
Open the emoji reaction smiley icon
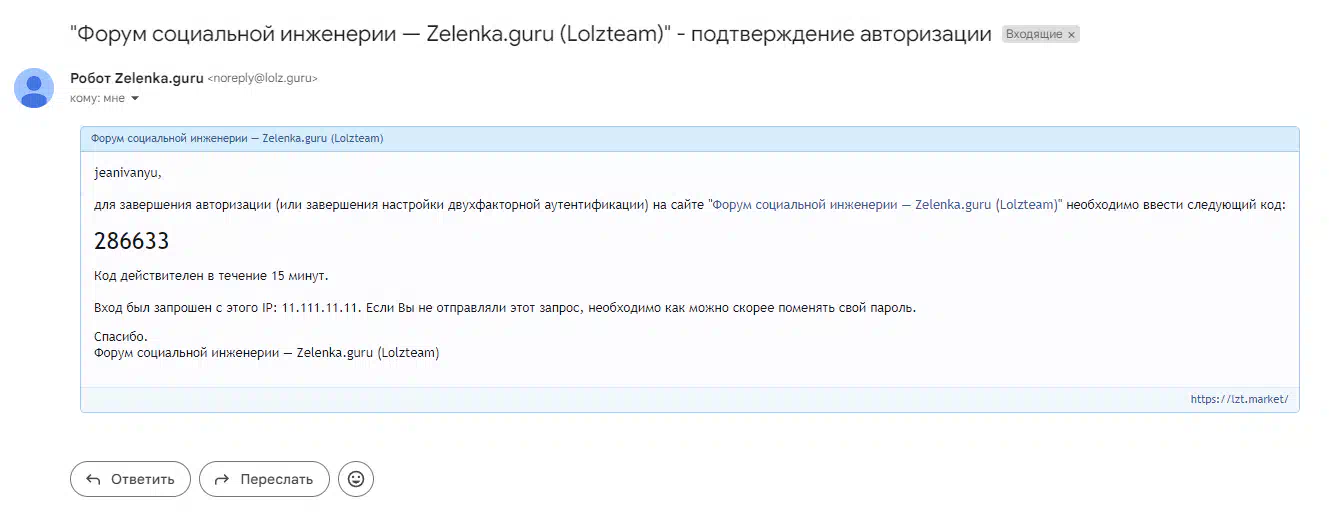tap(355, 479)
